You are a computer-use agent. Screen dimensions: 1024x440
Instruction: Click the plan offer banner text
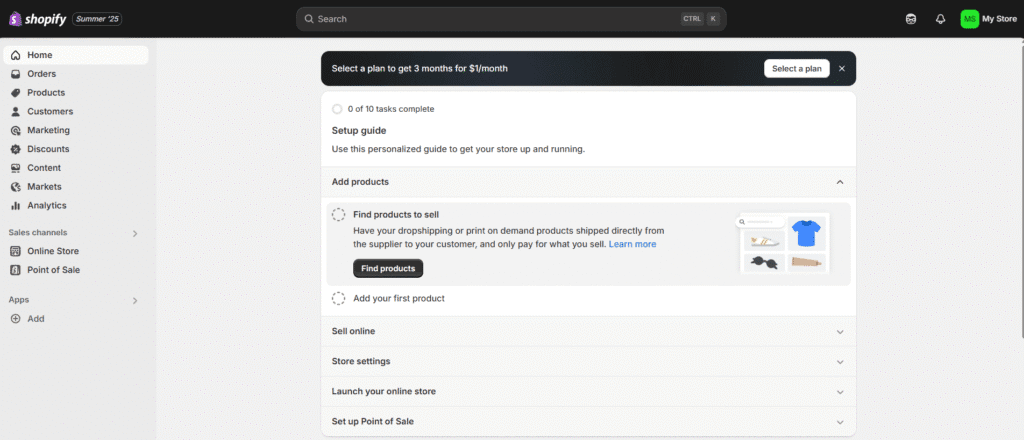[x=419, y=69]
